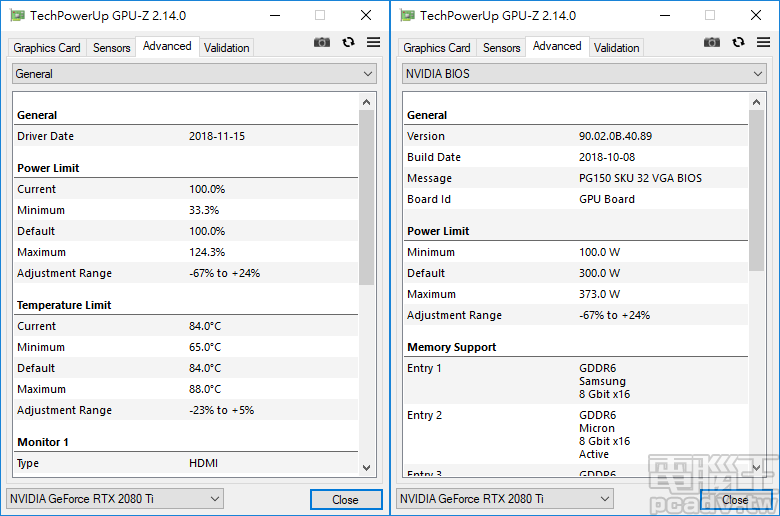This screenshot has height=516, width=780.
Task: Close left GPU-Z window via title bar X
Action: tap(366, 15)
